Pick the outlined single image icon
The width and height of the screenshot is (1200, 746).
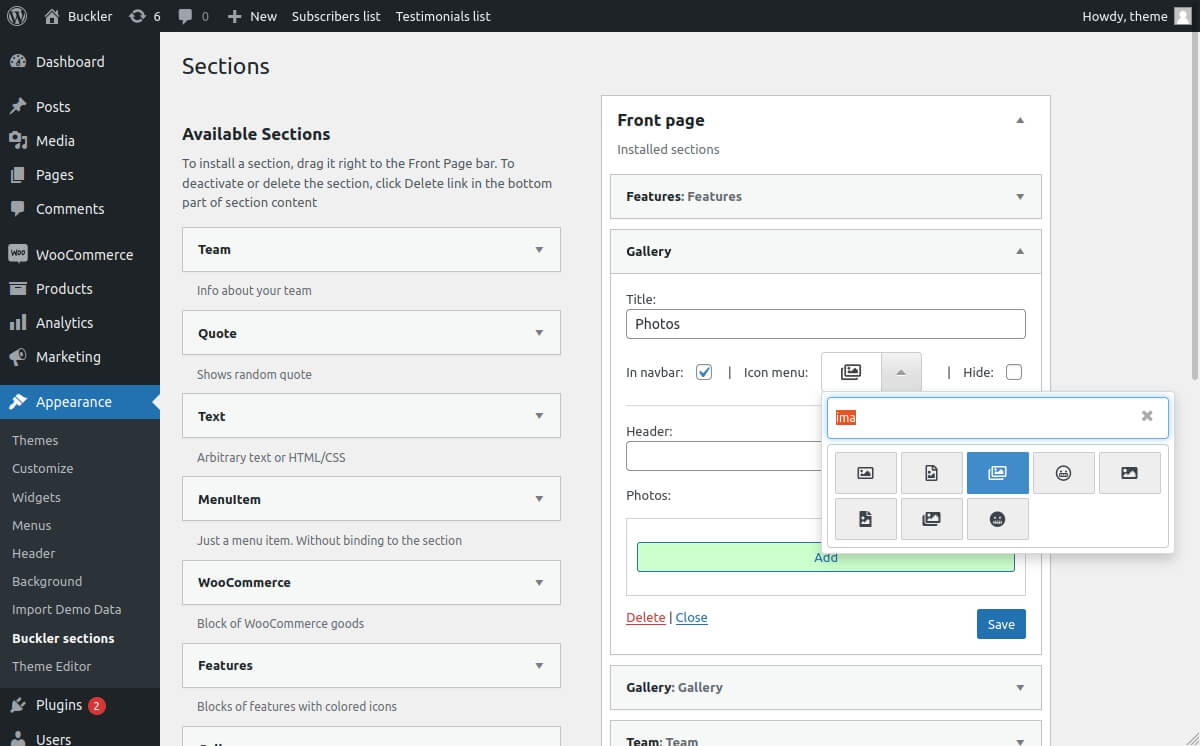[865, 473]
